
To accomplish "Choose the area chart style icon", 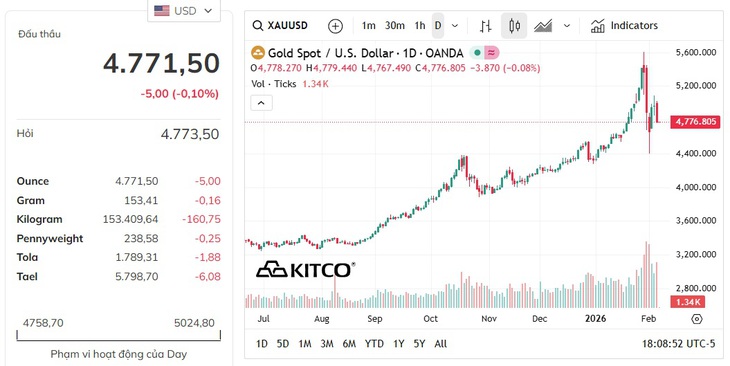I will [x=543, y=26].
